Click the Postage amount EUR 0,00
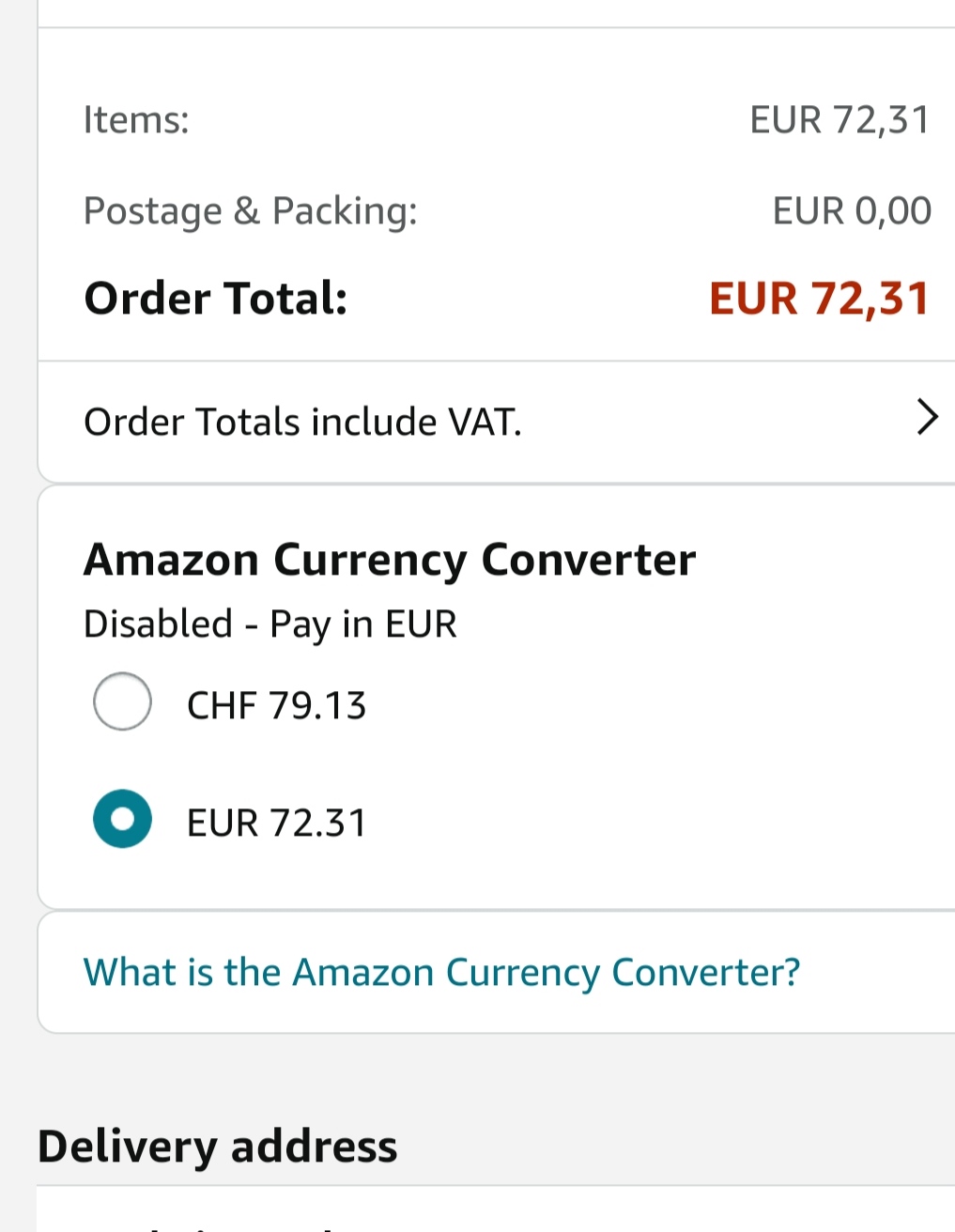The height and width of the screenshot is (1232, 955). pos(851,211)
